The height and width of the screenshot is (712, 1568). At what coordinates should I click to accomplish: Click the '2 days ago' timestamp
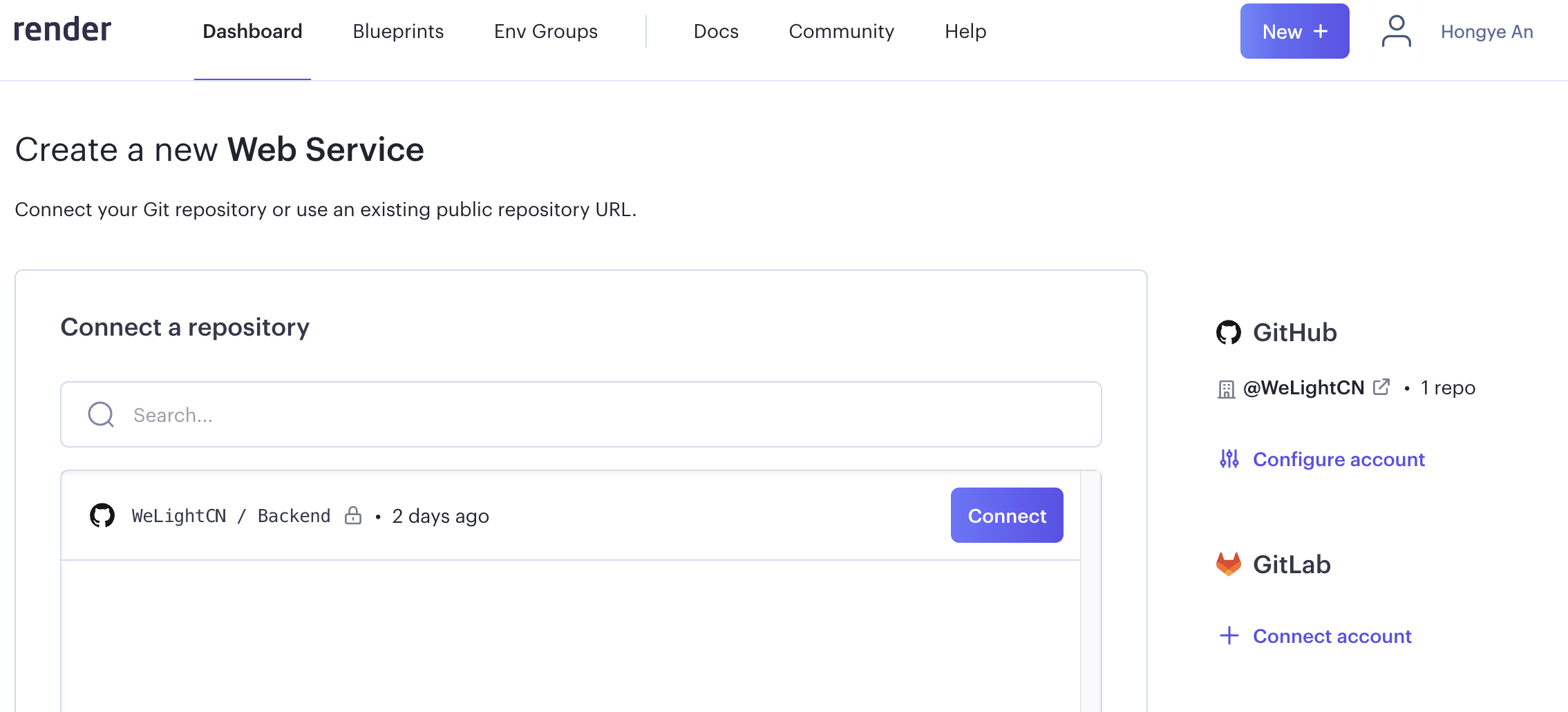440,516
